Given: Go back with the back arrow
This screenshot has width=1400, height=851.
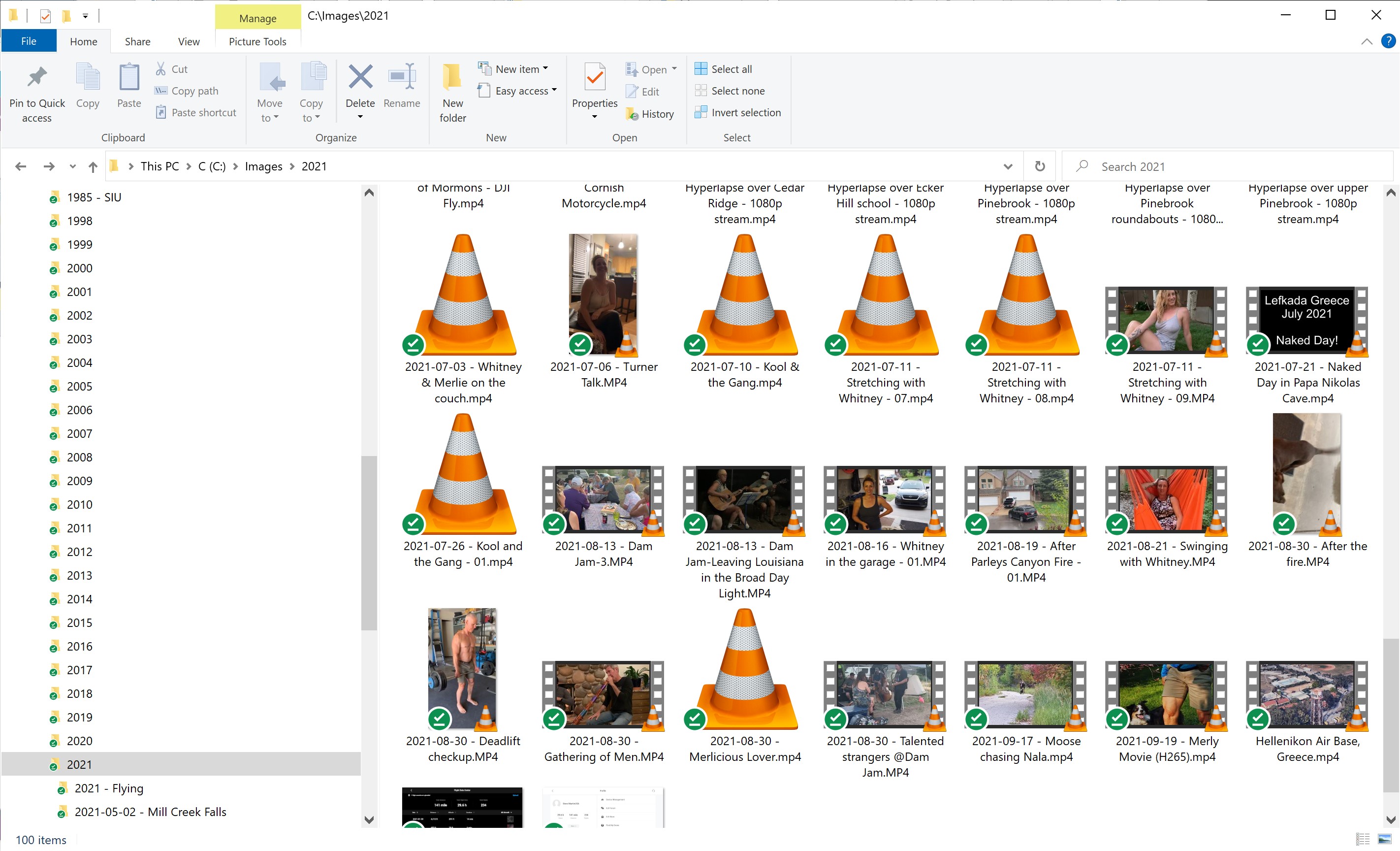Looking at the screenshot, I should (21, 166).
